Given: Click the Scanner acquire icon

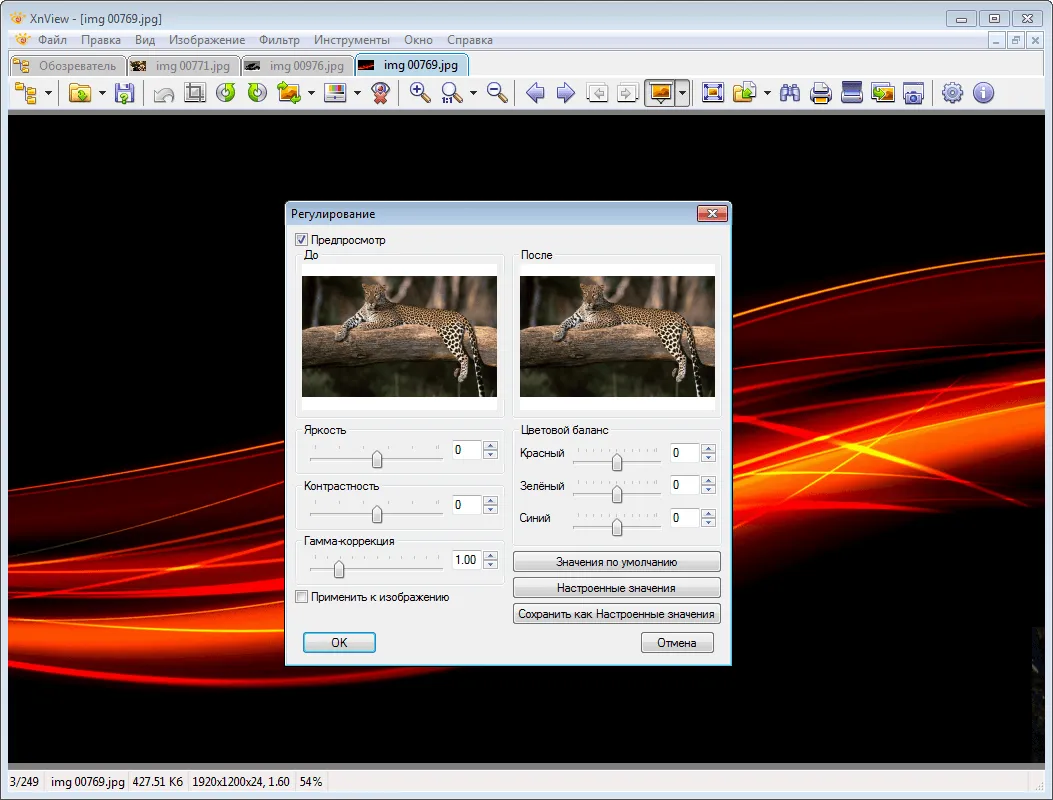Looking at the screenshot, I should coord(852,93).
